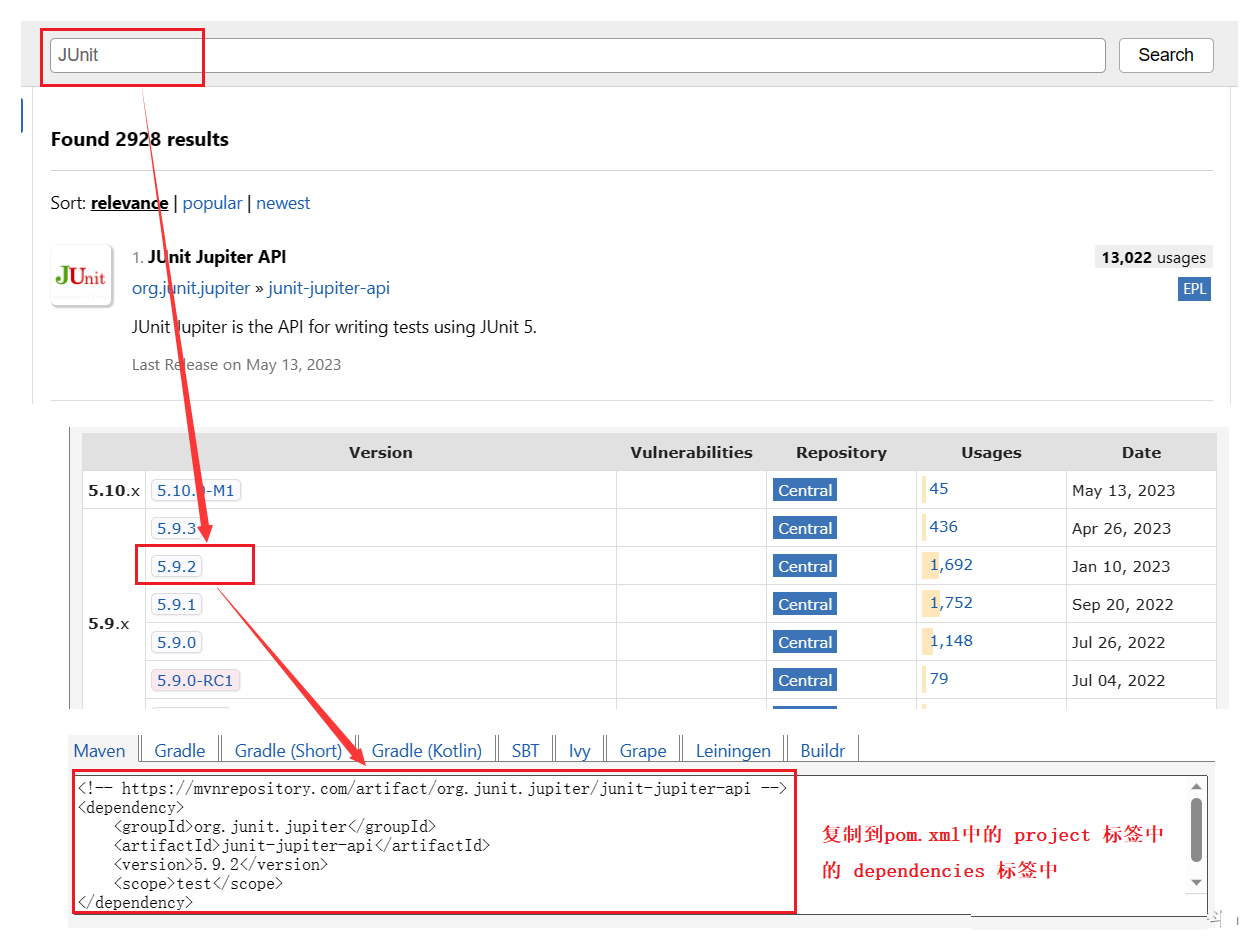Image resolution: width=1244 pixels, height=936 pixels.
Task: Click the Repository column header
Action: point(841,452)
